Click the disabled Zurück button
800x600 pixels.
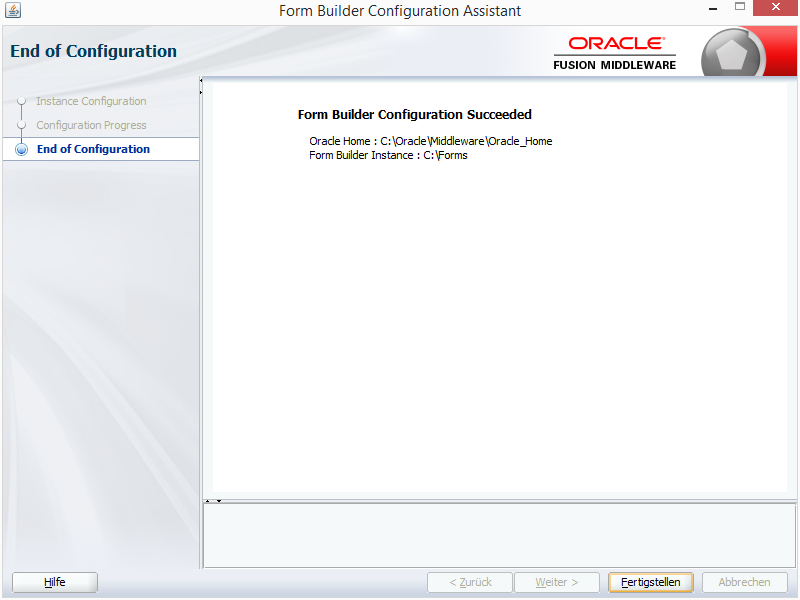470,582
